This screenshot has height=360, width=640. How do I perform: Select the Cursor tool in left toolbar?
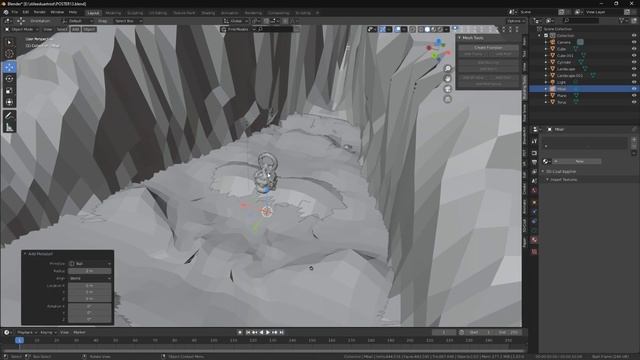click(x=9, y=54)
